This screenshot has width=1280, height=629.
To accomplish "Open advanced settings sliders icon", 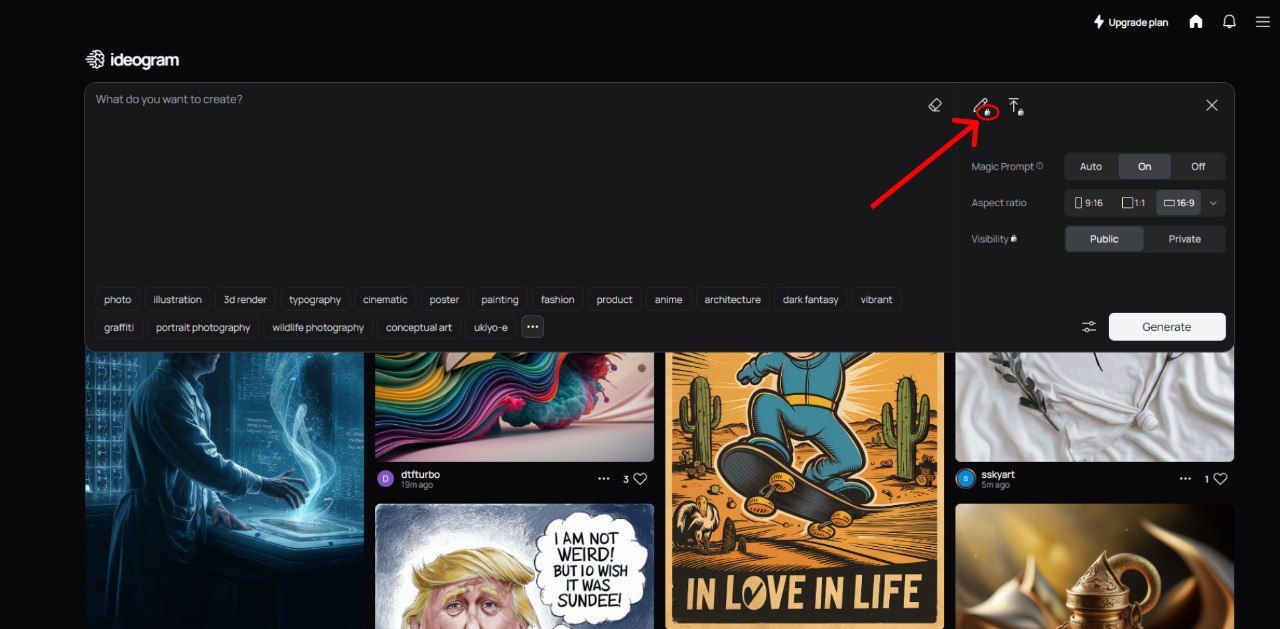I will point(1089,327).
